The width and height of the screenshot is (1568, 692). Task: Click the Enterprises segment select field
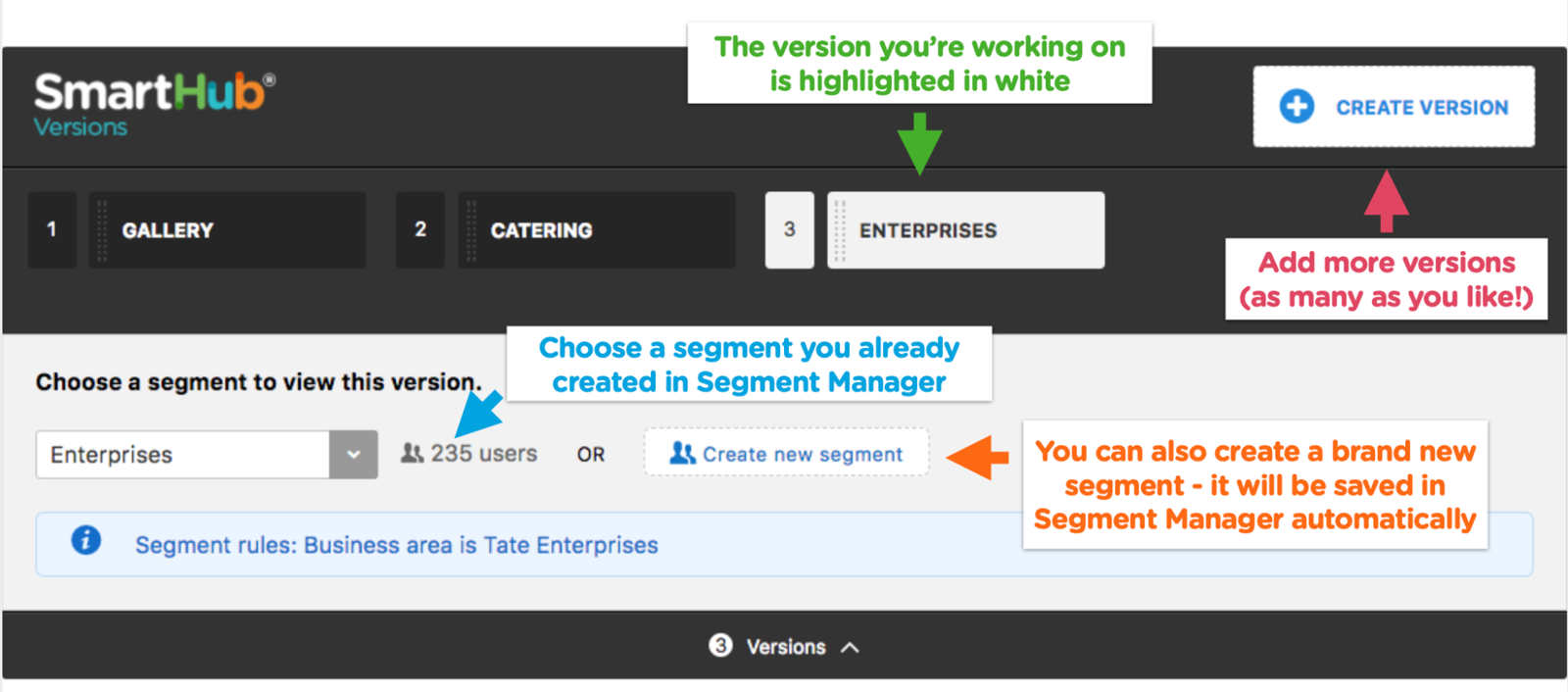pos(206,455)
